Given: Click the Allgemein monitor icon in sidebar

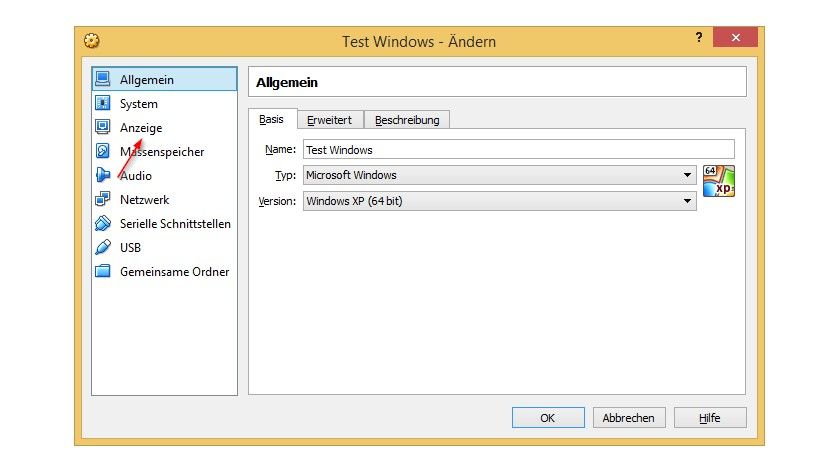Looking at the screenshot, I should click(x=102, y=79).
